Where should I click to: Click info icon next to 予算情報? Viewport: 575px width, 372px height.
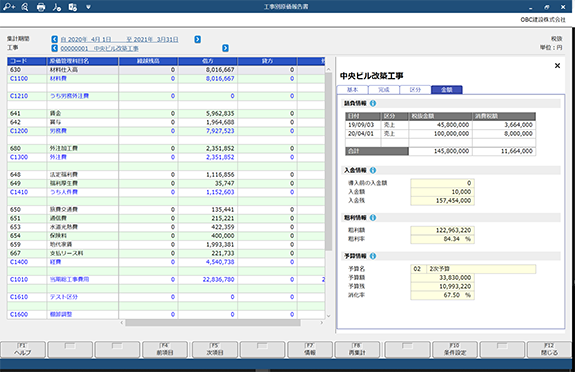click(373, 256)
